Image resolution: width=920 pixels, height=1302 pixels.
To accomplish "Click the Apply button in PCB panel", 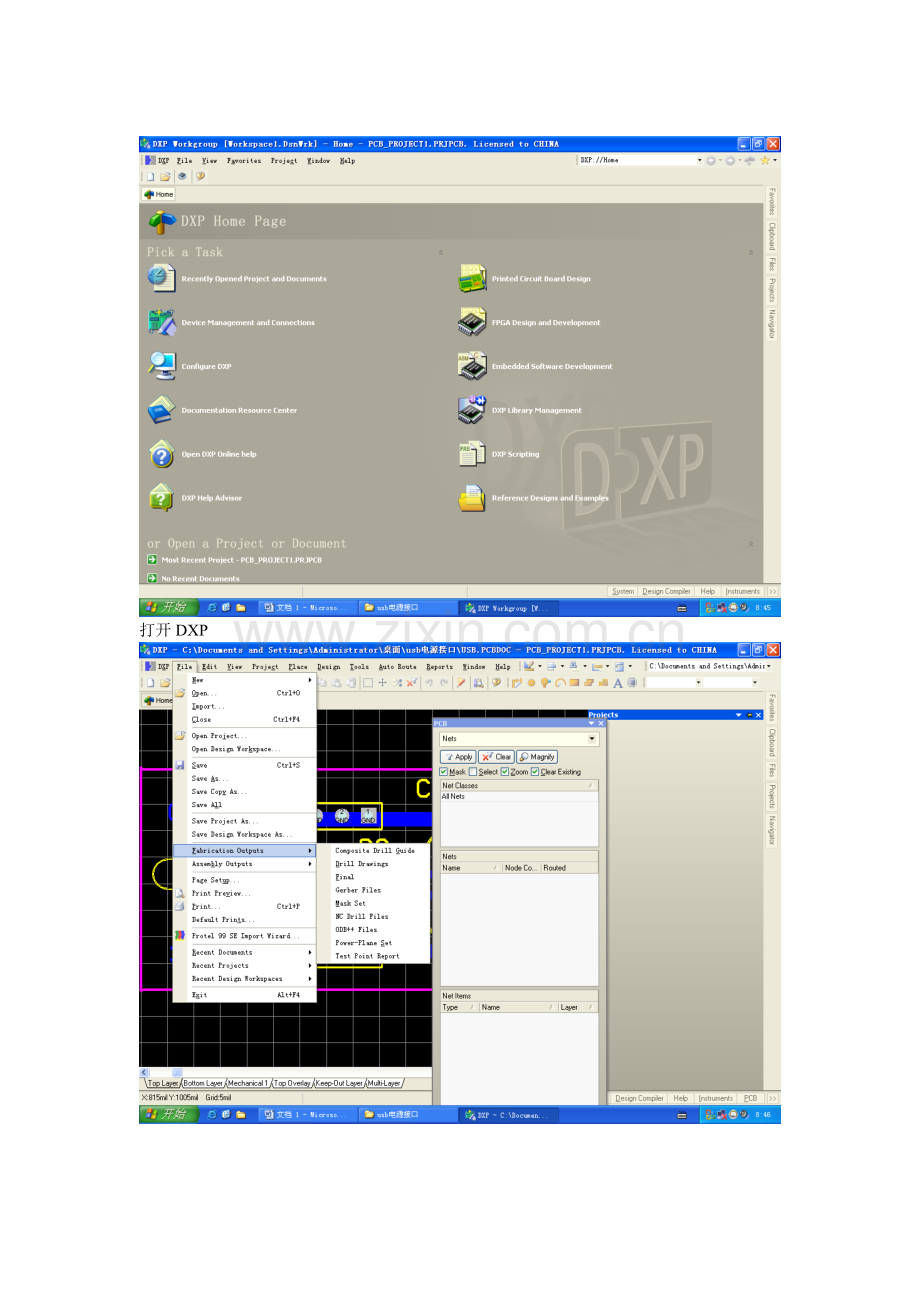I will [x=459, y=757].
